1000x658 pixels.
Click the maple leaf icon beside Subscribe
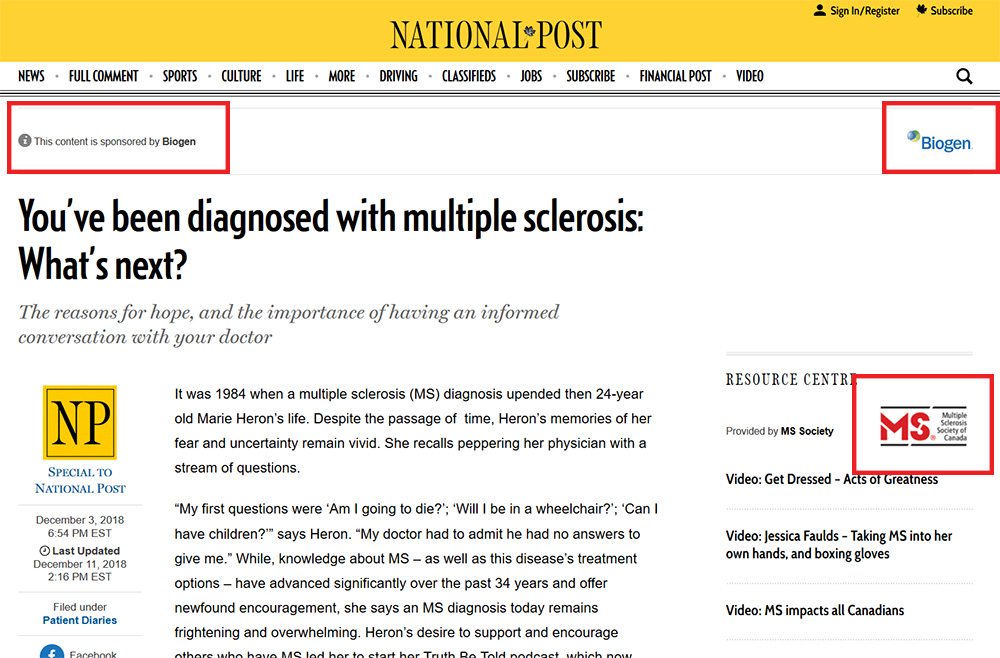(922, 10)
